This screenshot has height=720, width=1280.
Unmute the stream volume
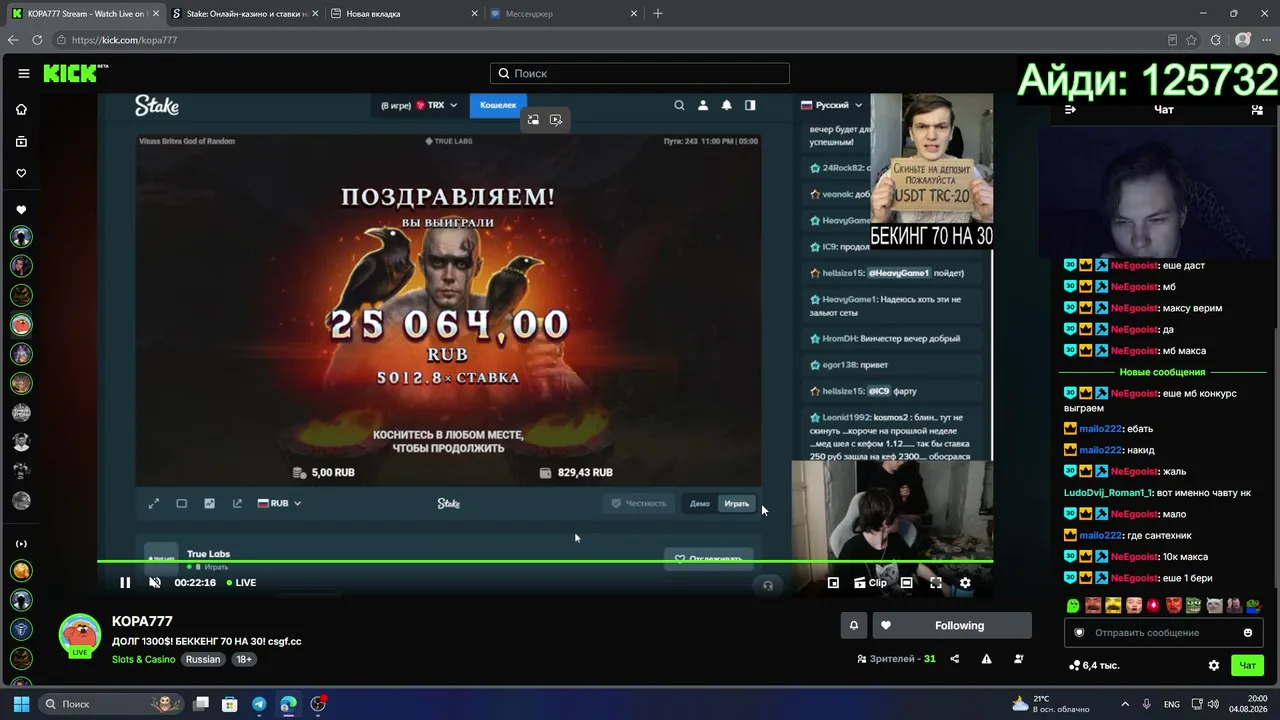click(154, 583)
